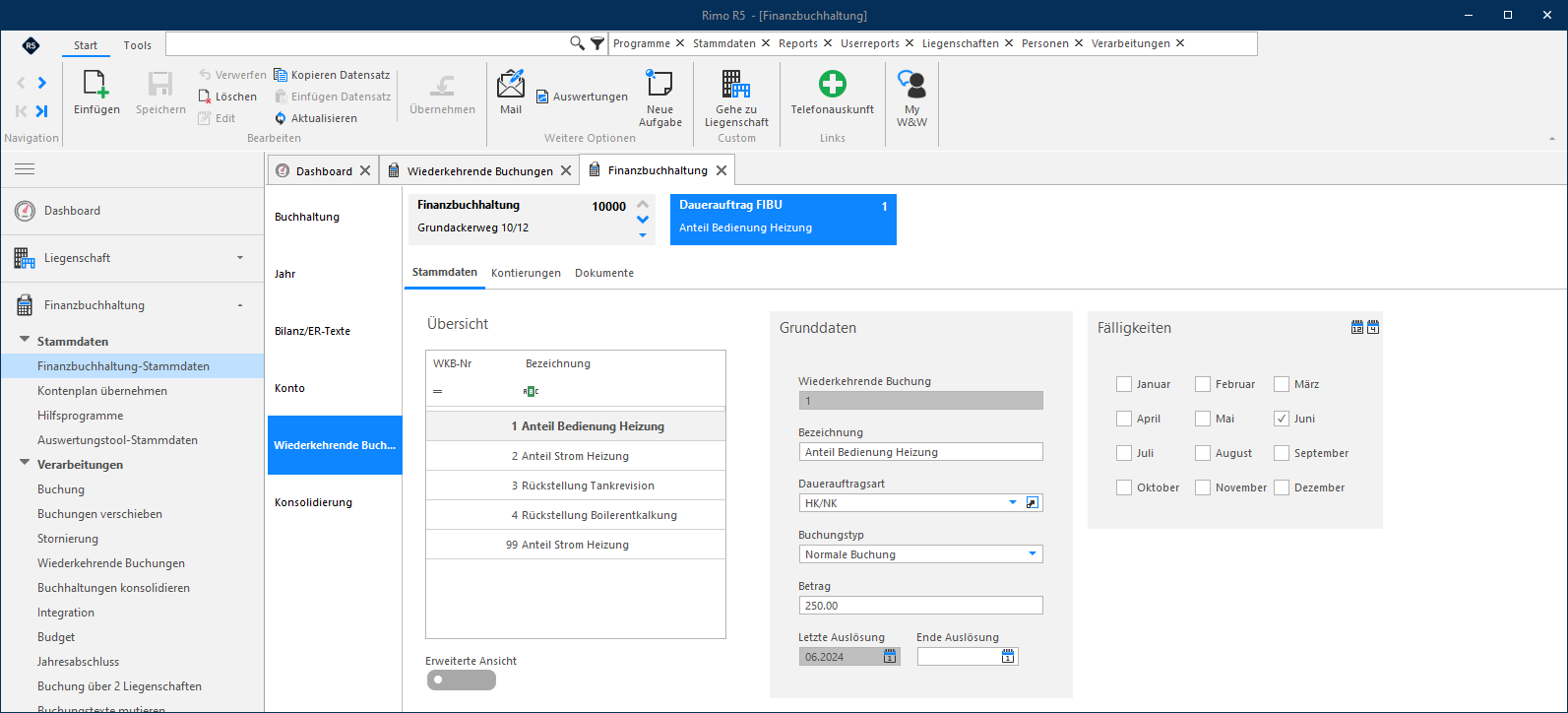Toggle the hamburger sidebar menu
The height and width of the screenshot is (713, 1568).
pos(25,169)
